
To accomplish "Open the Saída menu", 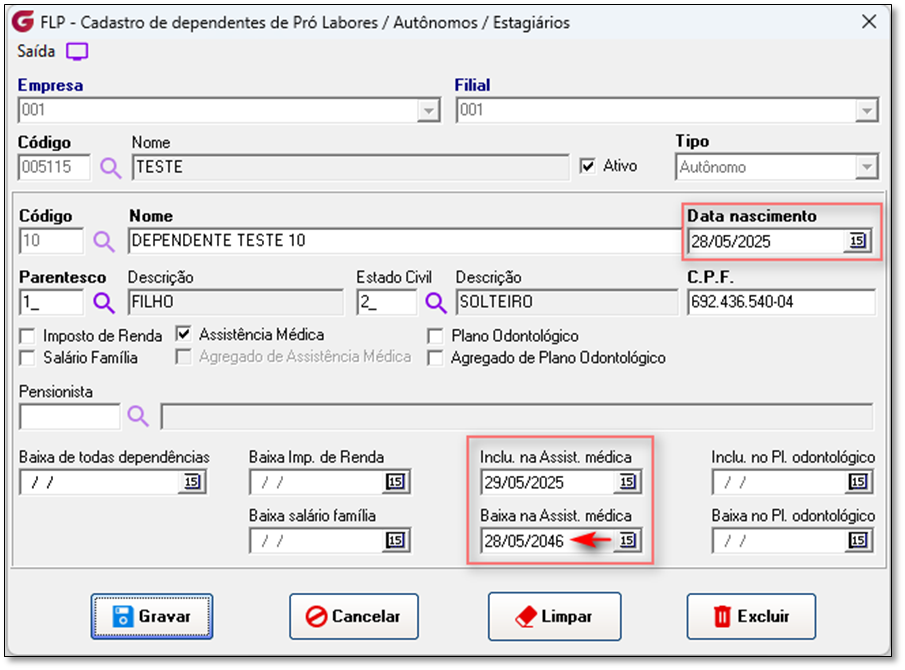I will pos(36,51).
